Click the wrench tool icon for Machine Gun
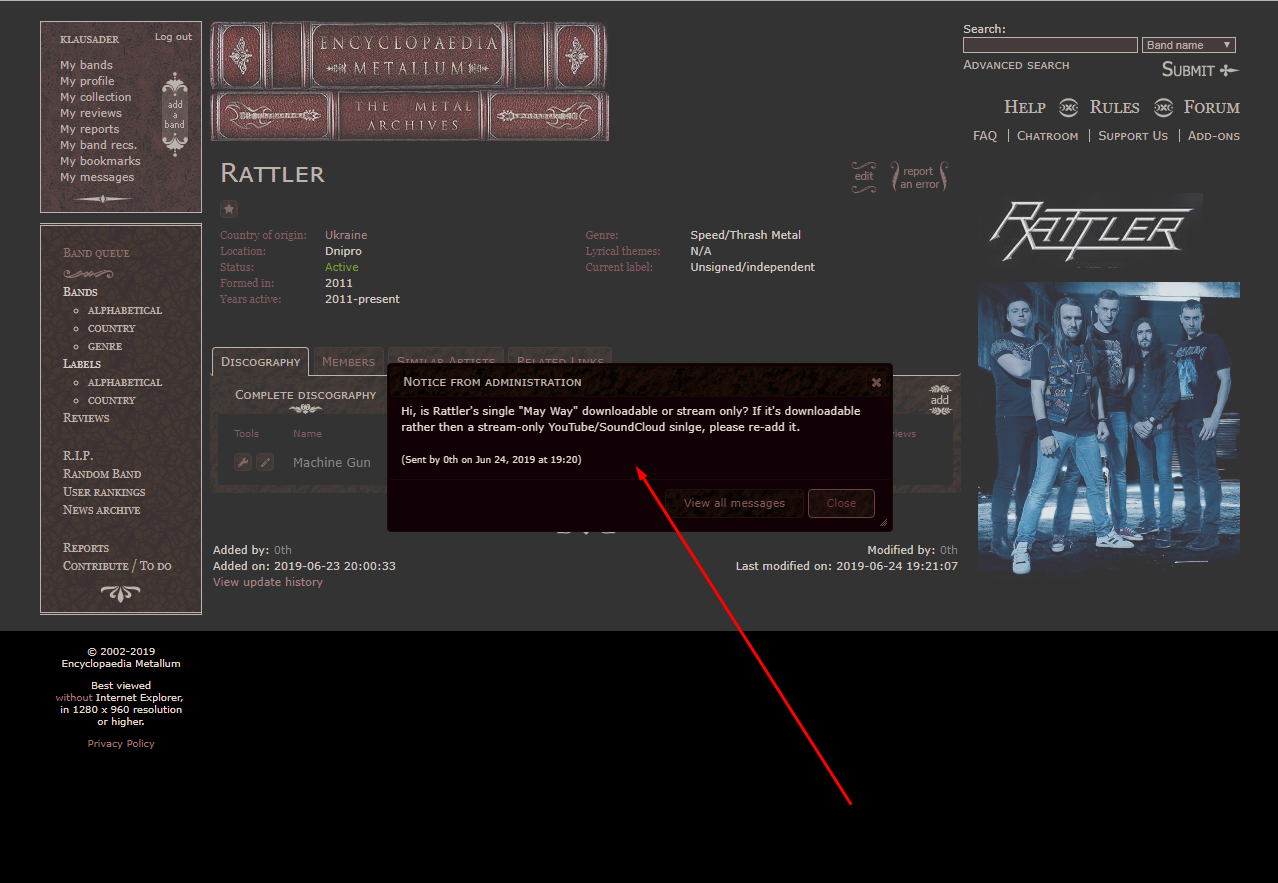Image resolution: width=1278 pixels, height=883 pixels. [242, 462]
